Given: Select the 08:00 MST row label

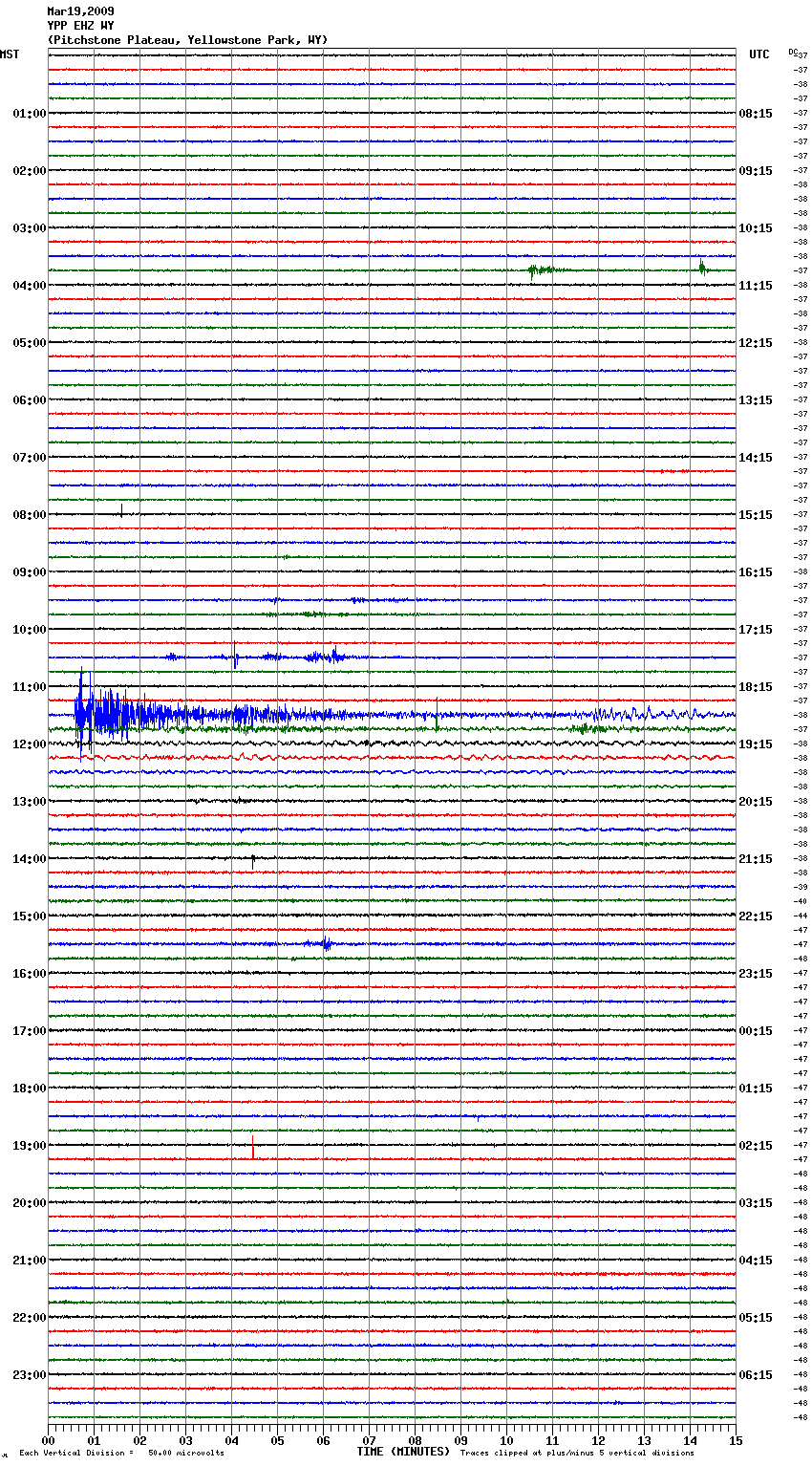Looking at the screenshot, I should tap(29, 515).
